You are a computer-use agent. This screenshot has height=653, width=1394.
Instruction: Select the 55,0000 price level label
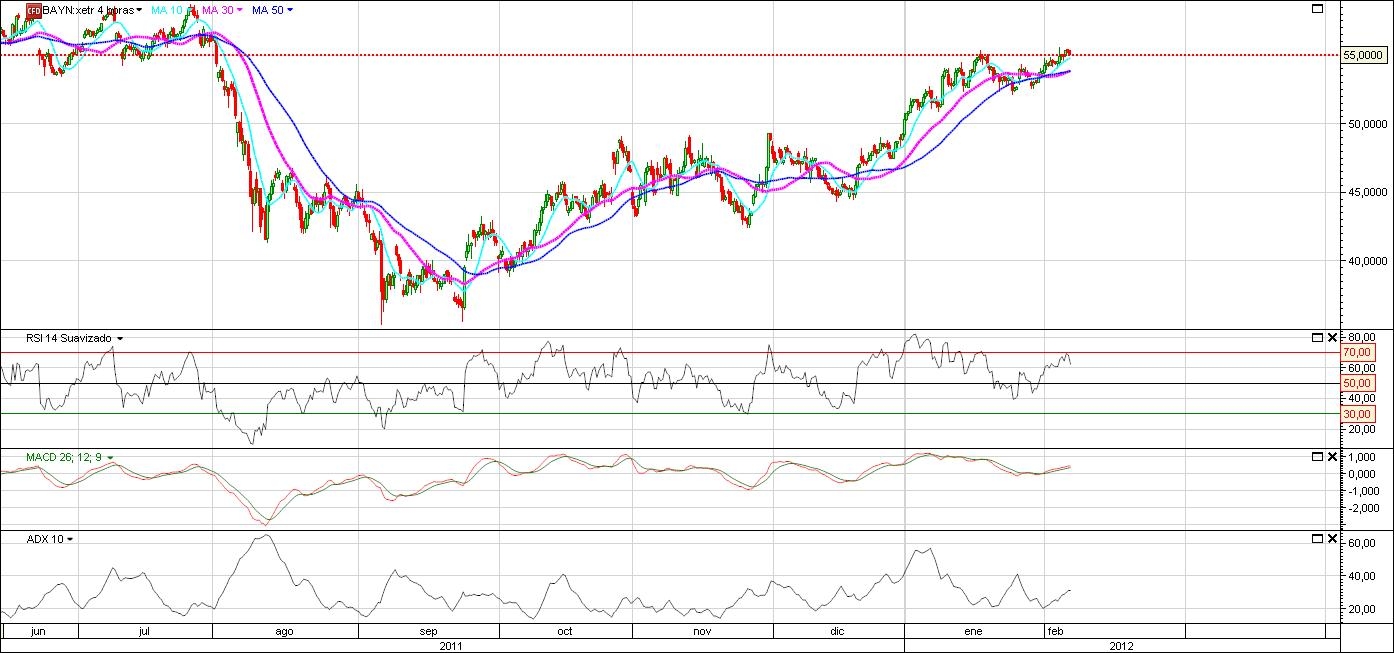[x=1364, y=56]
